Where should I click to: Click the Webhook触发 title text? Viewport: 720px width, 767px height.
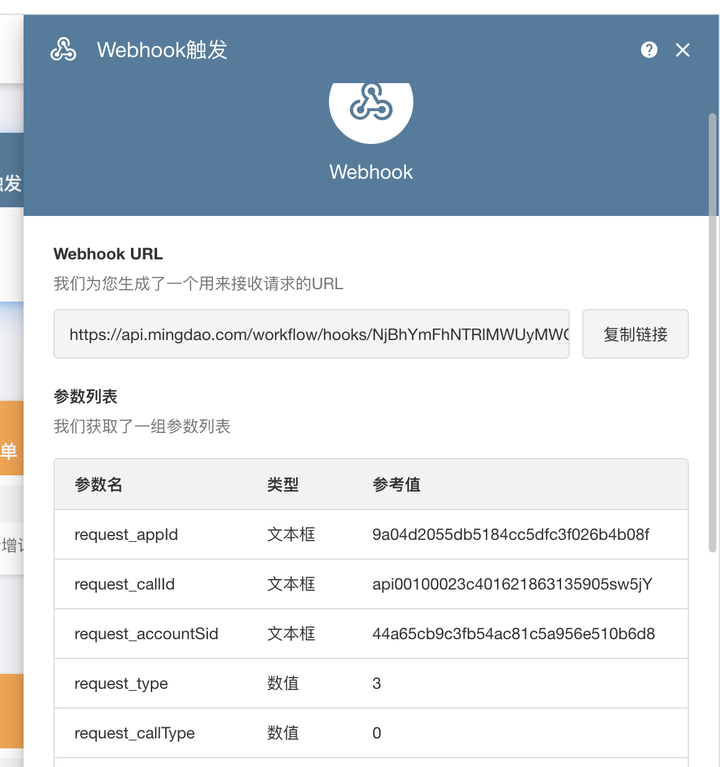(162, 49)
